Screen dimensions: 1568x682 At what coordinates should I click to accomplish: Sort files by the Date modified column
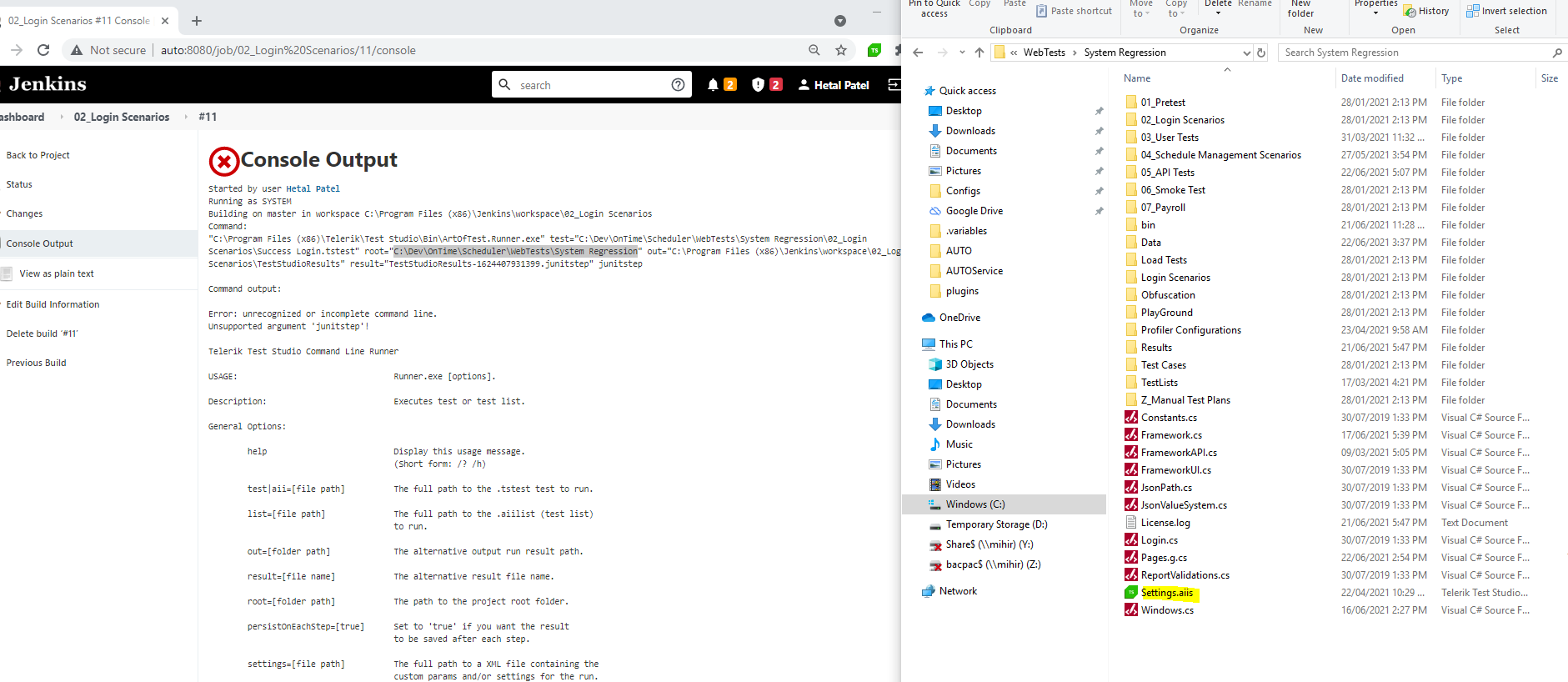[x=1372, y=78]
